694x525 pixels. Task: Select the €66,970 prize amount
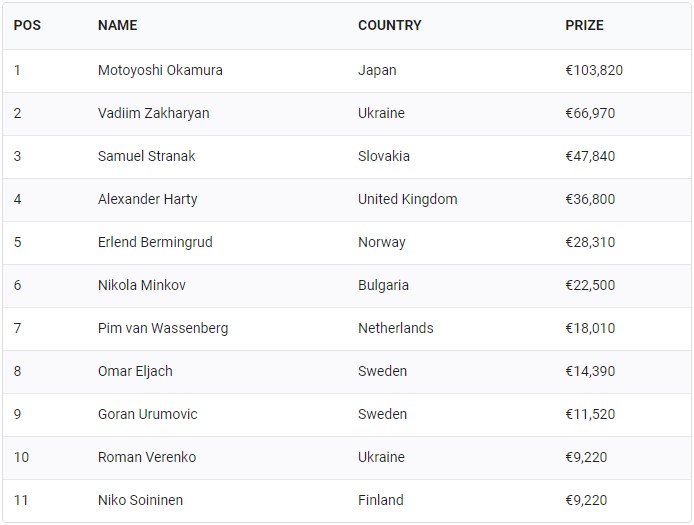pos(590,114)
